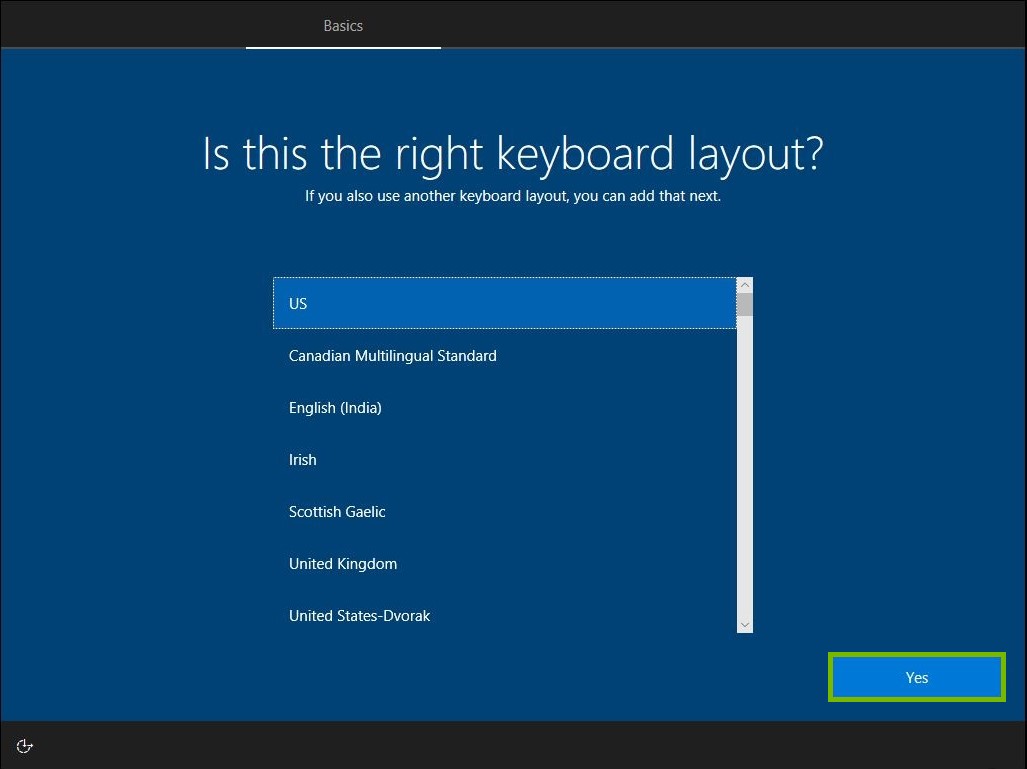
Task: Select the US keyboard layout
Action: tap(400, 303)
